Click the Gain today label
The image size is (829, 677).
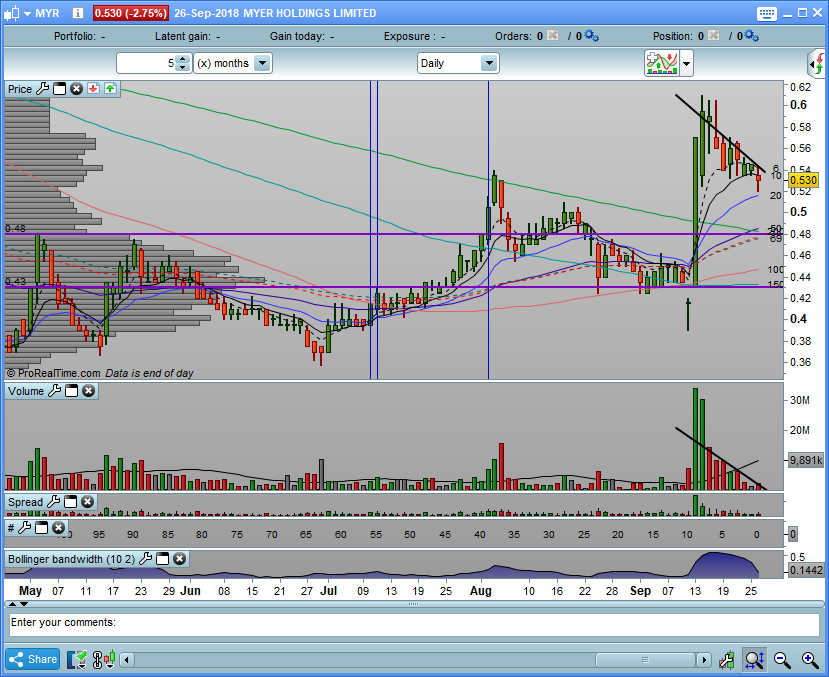coord(297,36)
